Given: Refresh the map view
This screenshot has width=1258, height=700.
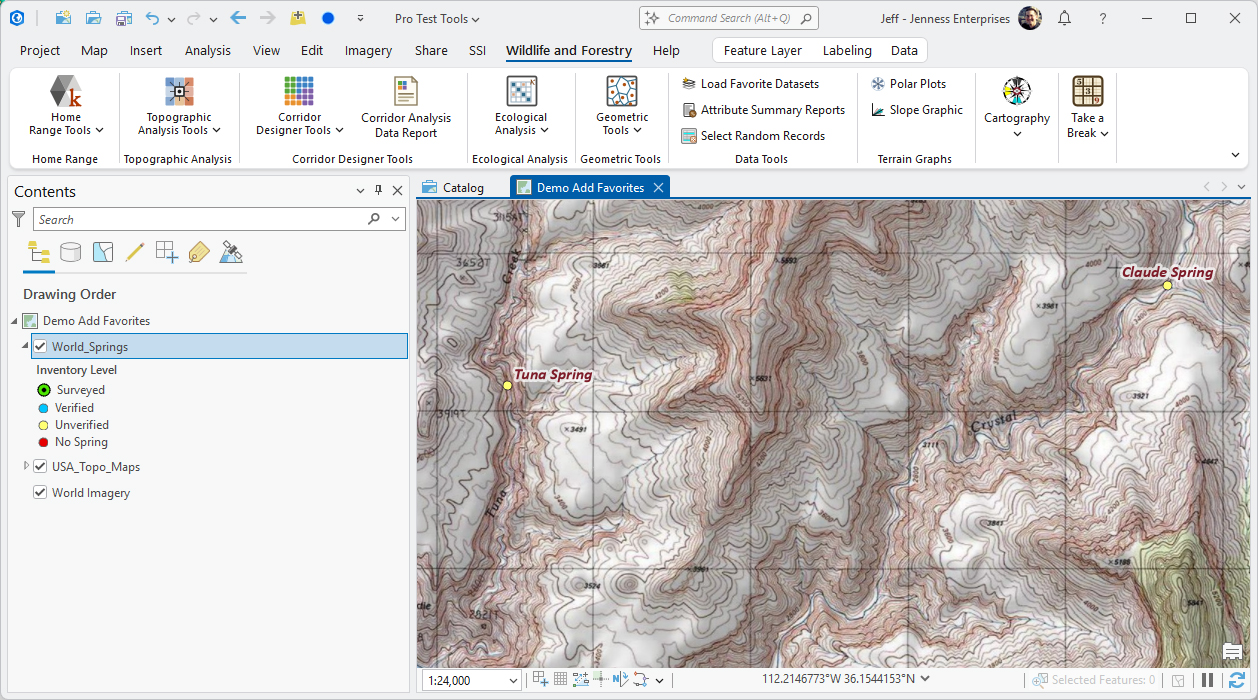Looking at the screenshot, I should pyautogui.click(x=1237, y=680).
